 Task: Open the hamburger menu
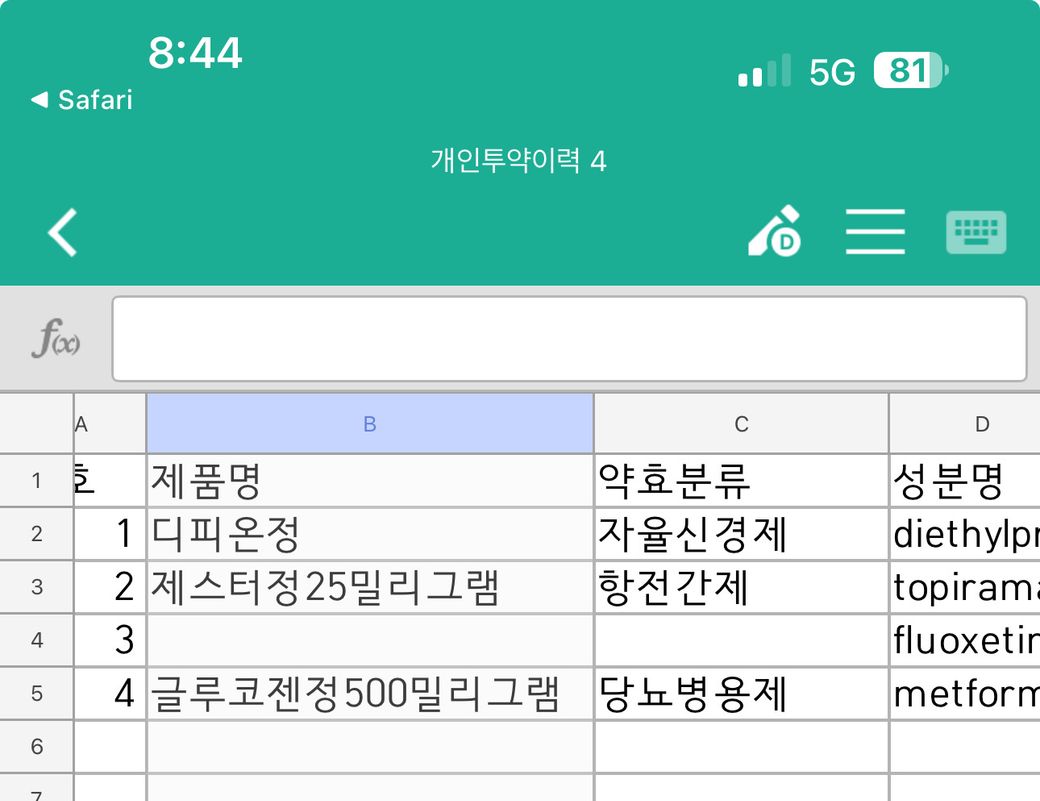[x=875, y=232]
